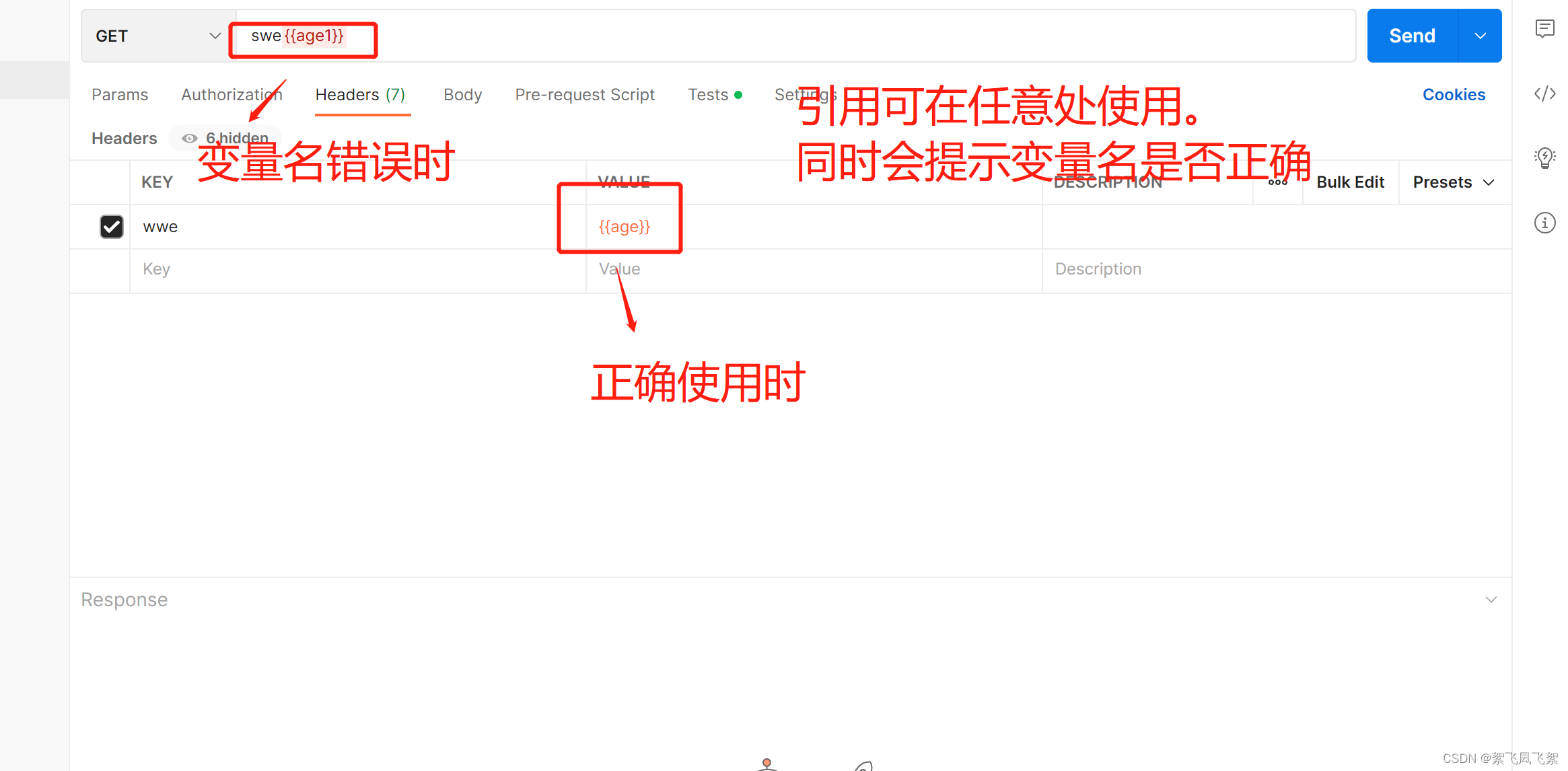Open the comments icon in right sidebar
The width and height of the screenshot is (1568, 771).
click(1544, 28)
